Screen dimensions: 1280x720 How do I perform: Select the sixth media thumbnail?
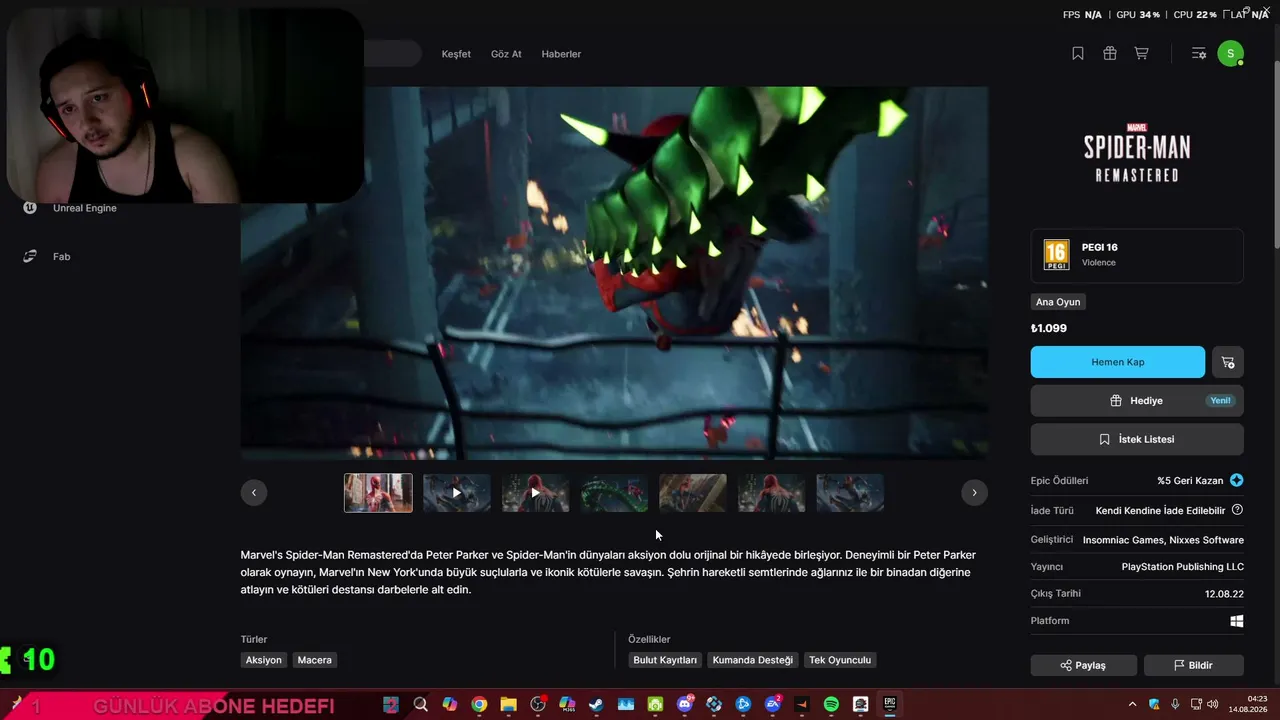pos(771,493)
